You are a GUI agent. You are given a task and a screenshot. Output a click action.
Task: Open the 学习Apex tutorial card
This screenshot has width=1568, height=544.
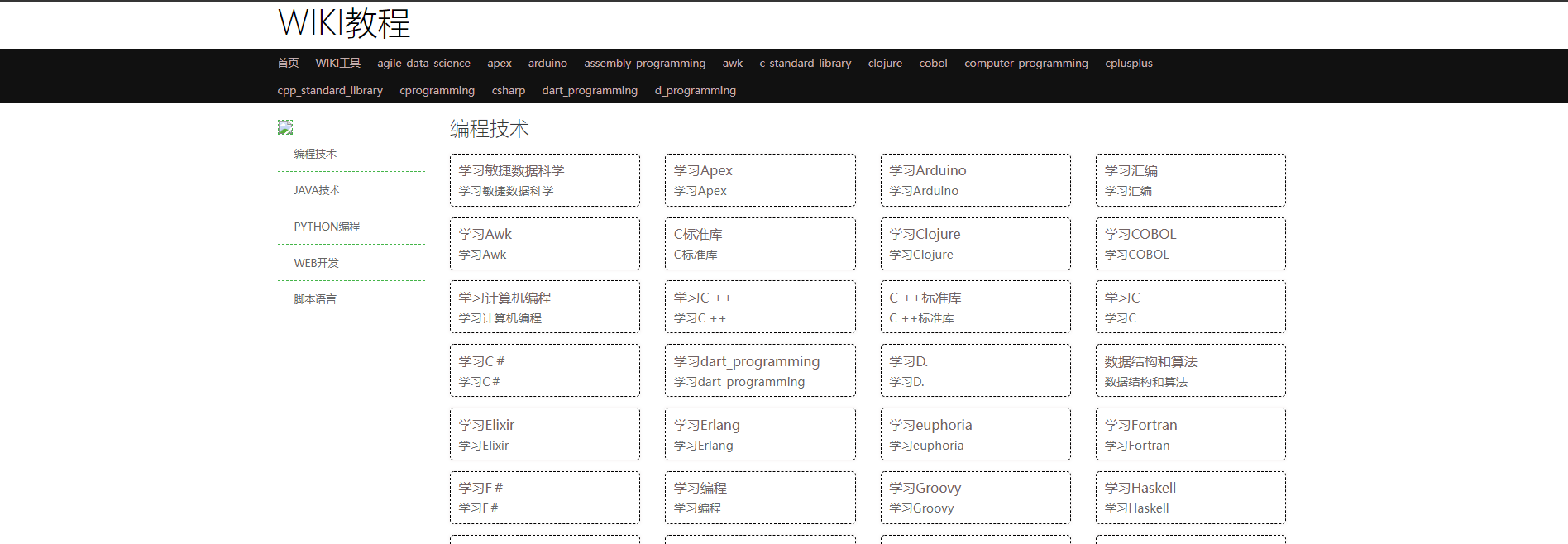pyautogui.click(x=760, y=180)
